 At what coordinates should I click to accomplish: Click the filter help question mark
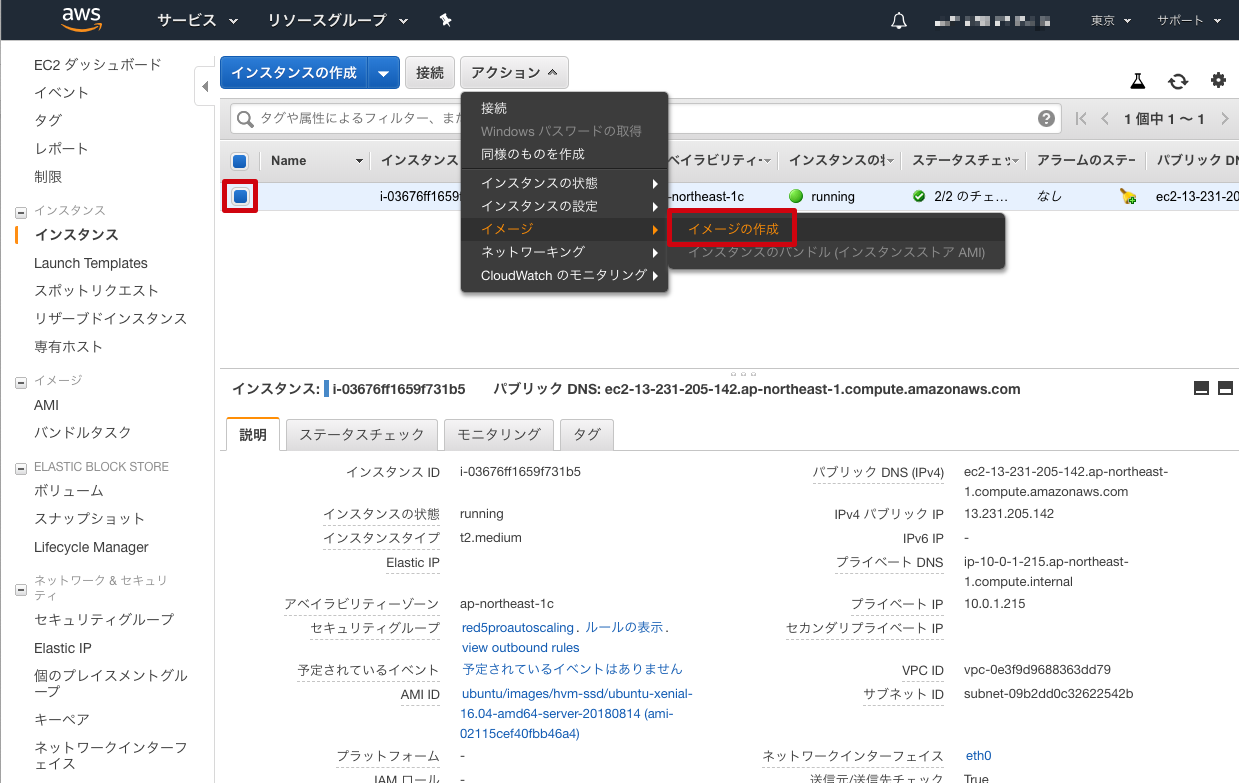point(1046,119)
